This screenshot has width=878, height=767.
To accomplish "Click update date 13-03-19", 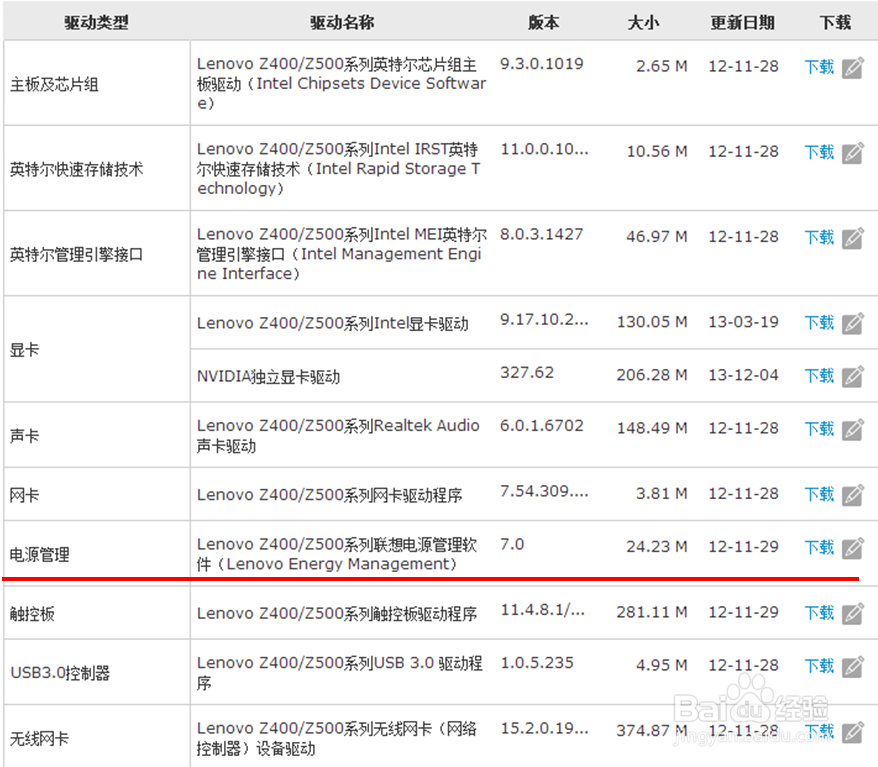I will point(744,322).
